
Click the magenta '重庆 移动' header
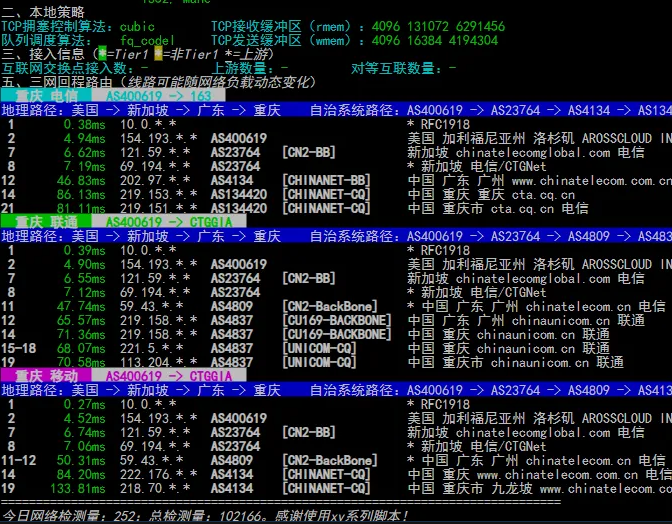pos(46,376)
